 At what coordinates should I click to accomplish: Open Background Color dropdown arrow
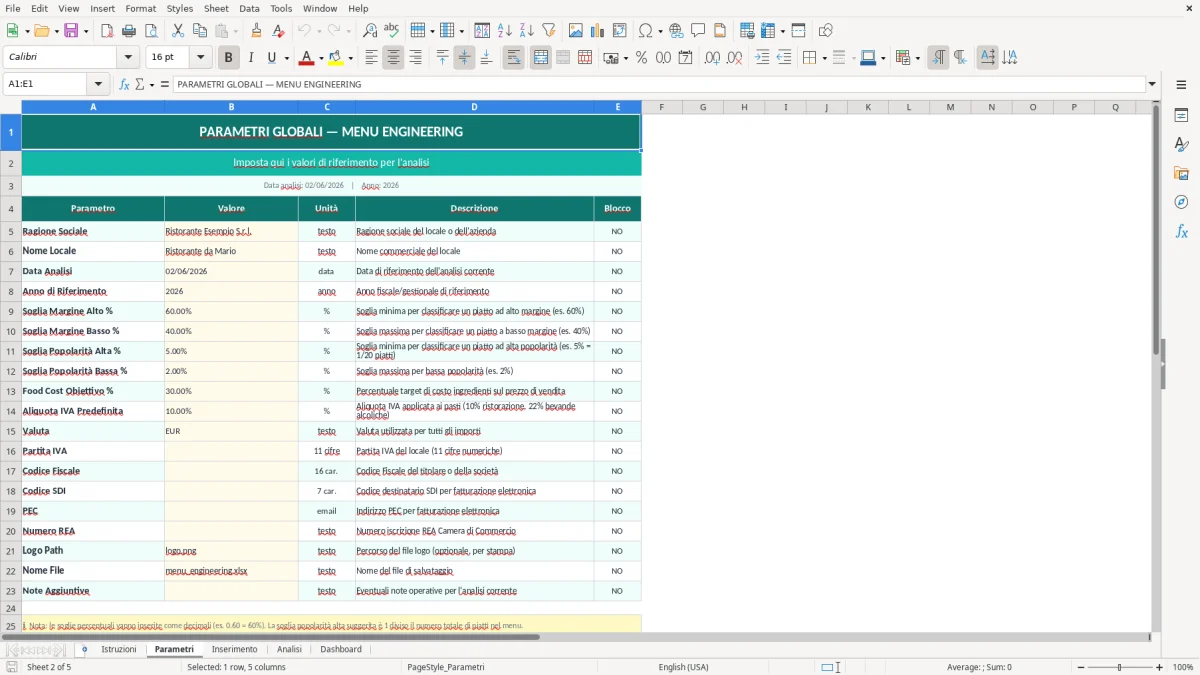351,58
